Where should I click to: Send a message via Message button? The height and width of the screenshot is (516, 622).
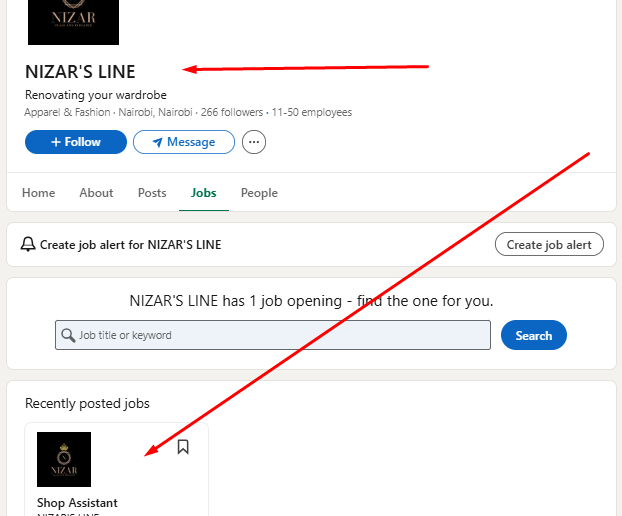(184, 142)
